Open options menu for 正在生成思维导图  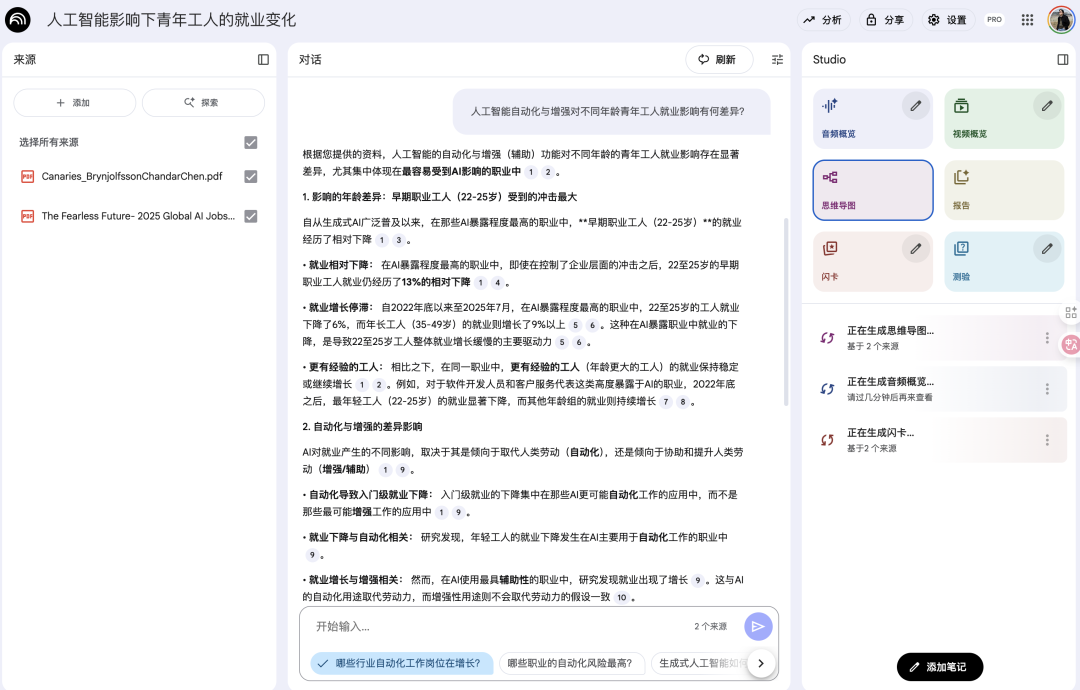coord(1047,338)
